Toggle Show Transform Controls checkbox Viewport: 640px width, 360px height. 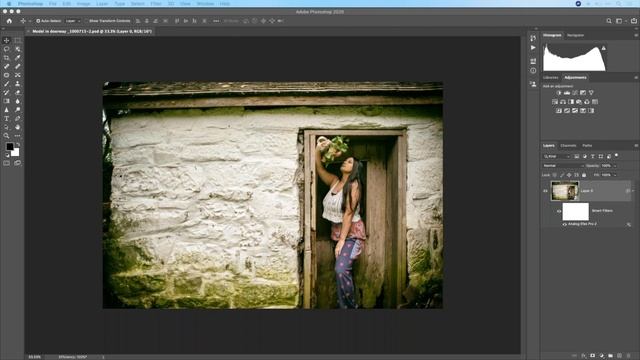click(x=87, y=21)
